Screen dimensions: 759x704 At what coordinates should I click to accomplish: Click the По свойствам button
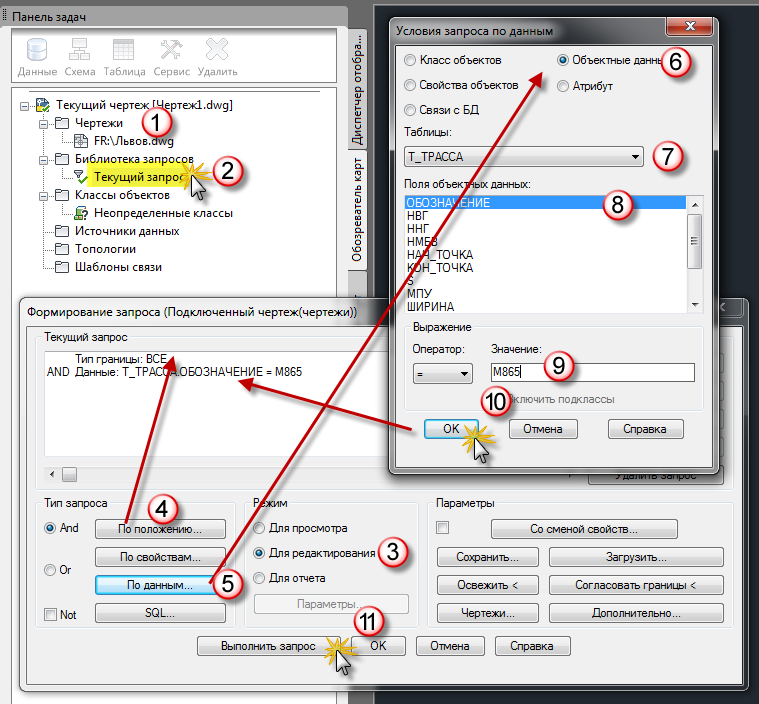pos(160,557)
